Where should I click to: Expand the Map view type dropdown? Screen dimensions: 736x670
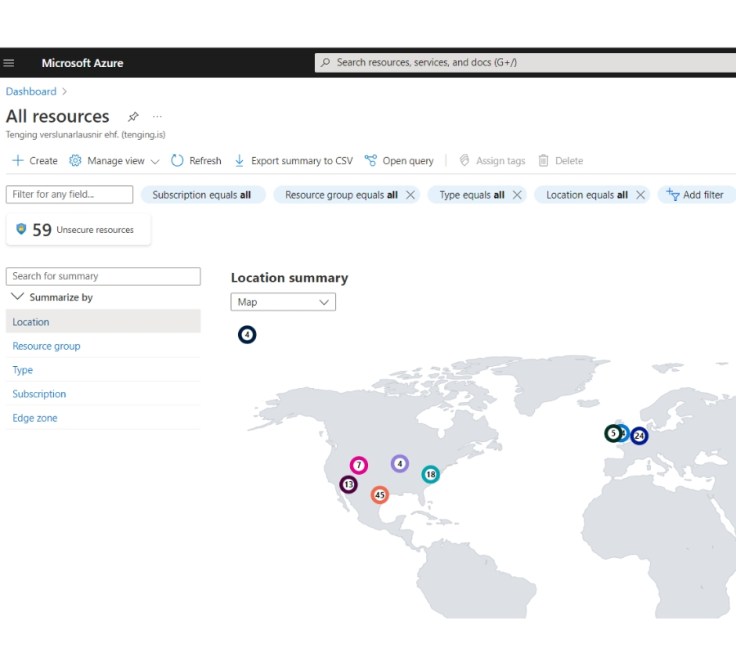[x=283, y=302]
